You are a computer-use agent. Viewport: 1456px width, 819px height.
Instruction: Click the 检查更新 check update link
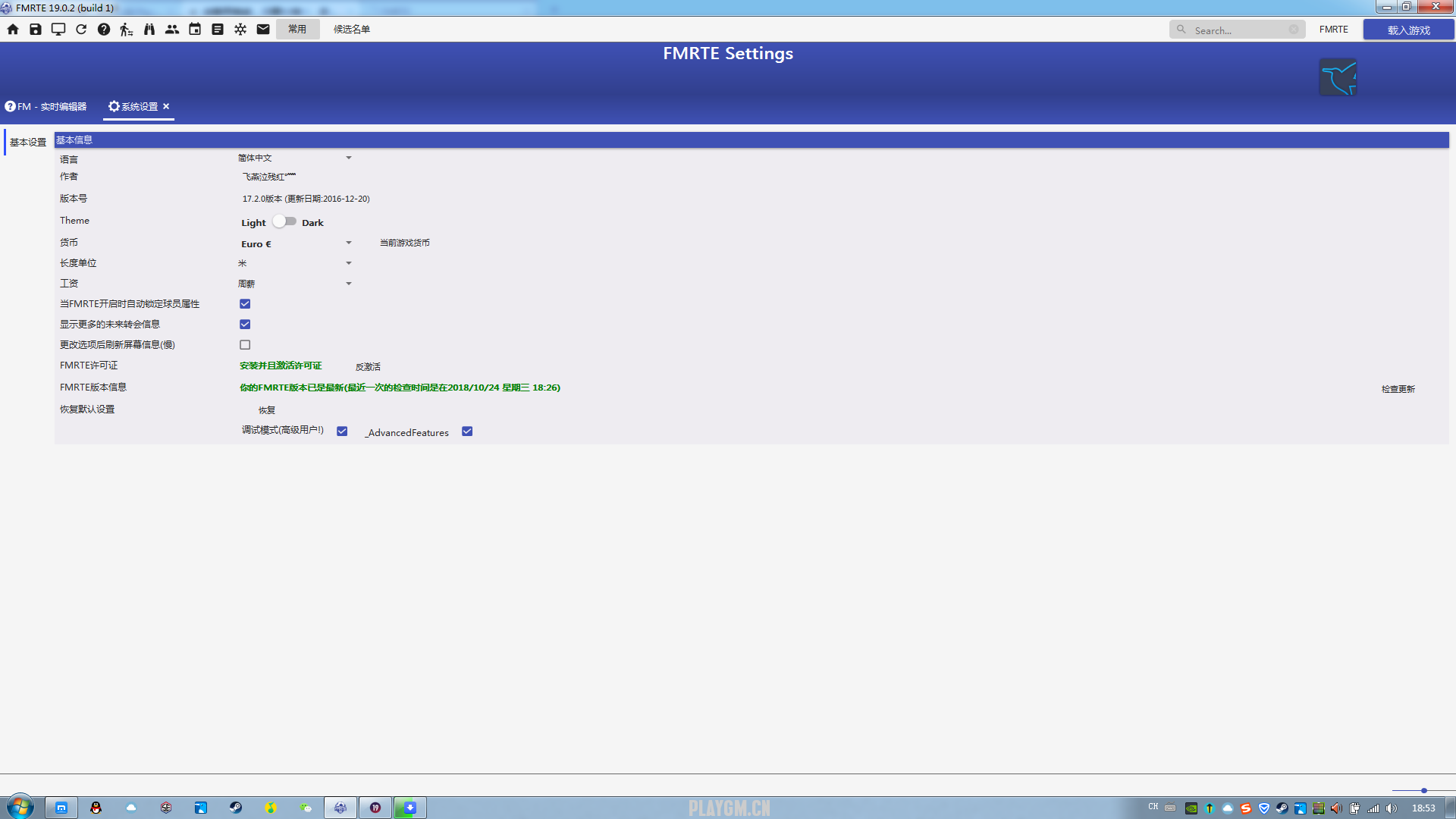coord(1398,388)
